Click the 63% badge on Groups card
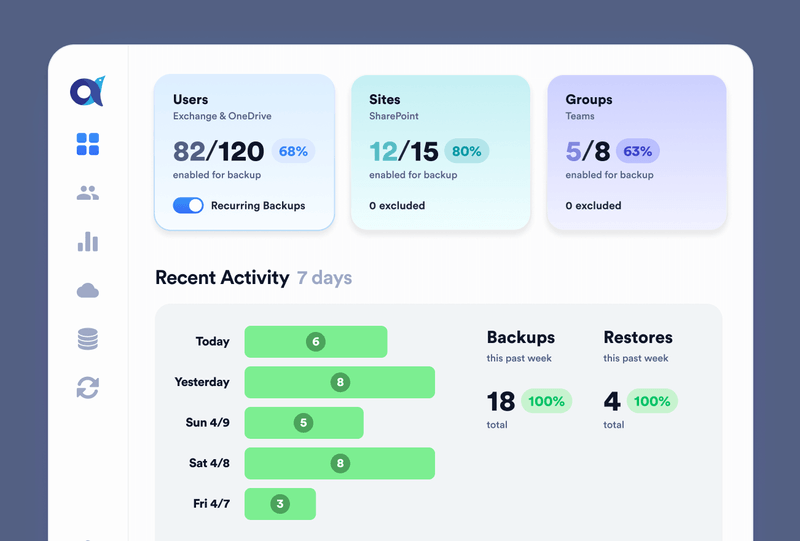This screenshot has width=800, height=541. click(x=638, y=151)
